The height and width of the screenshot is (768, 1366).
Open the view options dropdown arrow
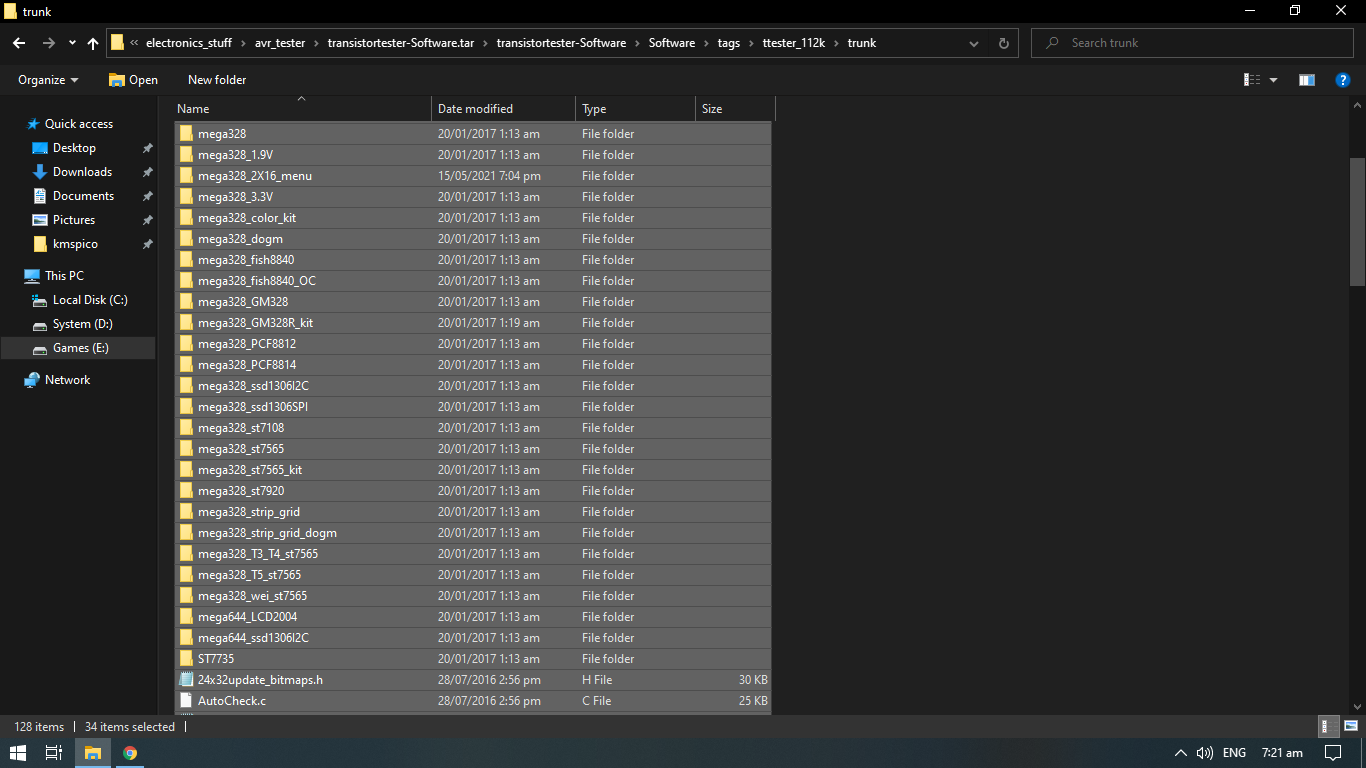[1273, 80]
